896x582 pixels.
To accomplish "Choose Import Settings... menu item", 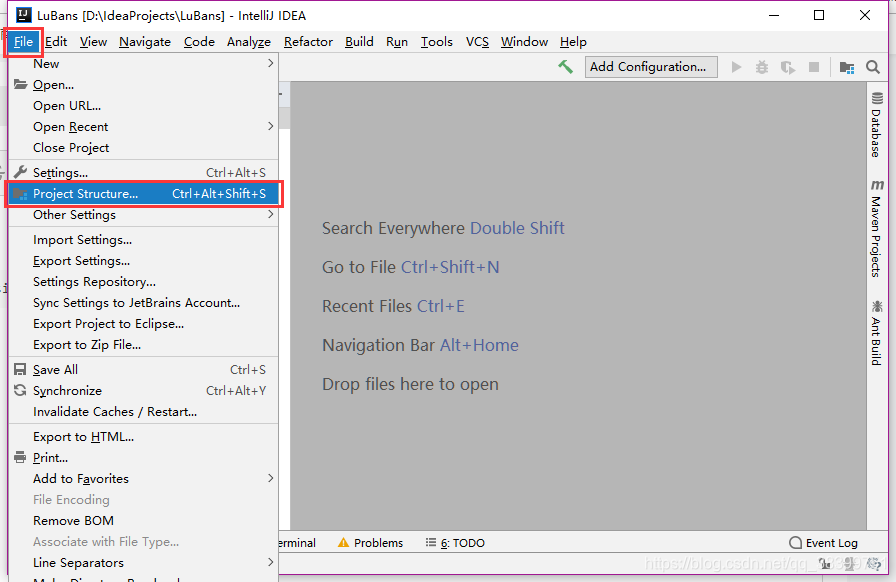I will click(143, 240).
